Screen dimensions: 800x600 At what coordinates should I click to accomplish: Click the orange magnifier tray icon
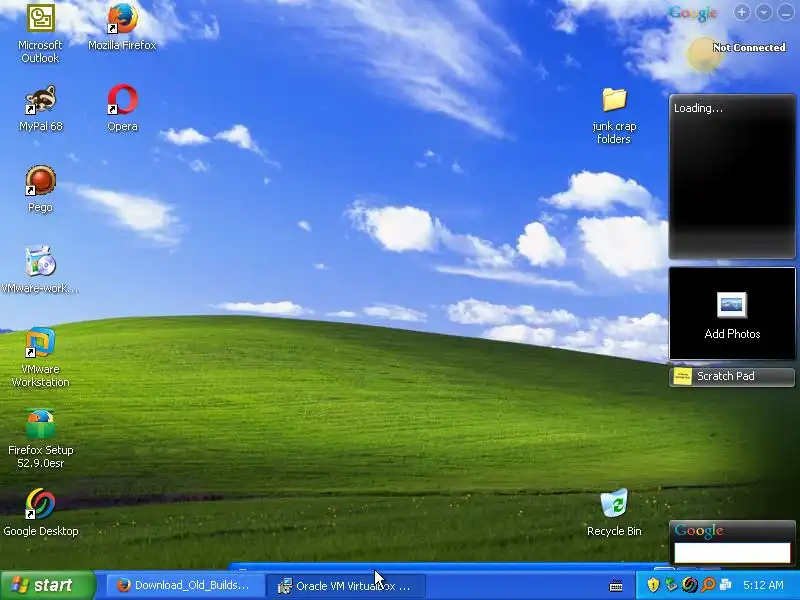pyautogui.click(x=708, y=585)
